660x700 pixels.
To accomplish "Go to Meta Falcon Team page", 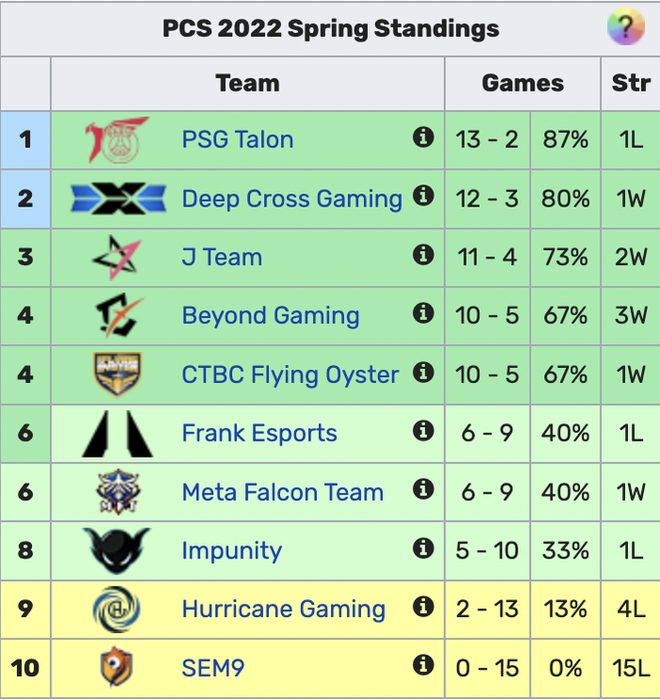I will 282,492.
